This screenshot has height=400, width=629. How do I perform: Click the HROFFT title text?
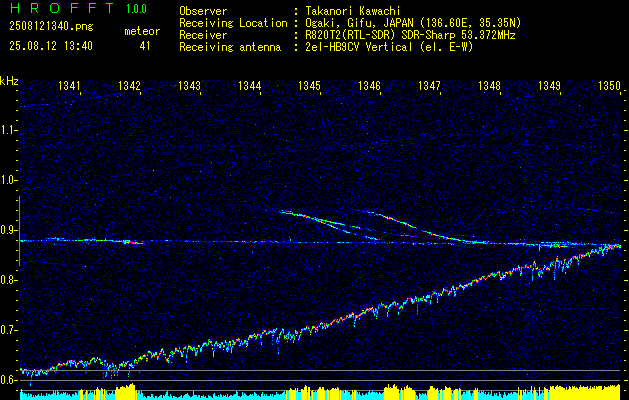click(x=62, y=8)
